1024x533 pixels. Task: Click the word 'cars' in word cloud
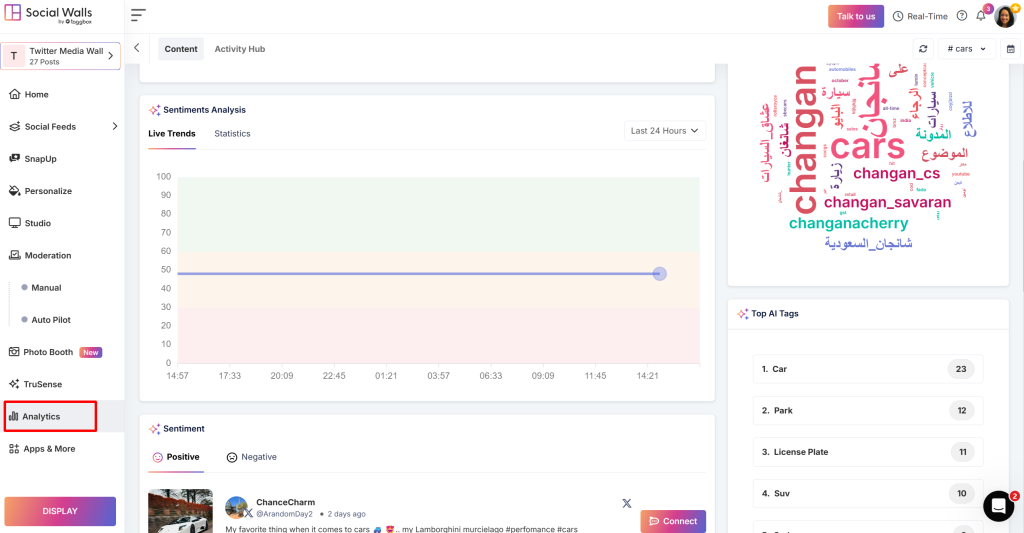tap(867, 146)
